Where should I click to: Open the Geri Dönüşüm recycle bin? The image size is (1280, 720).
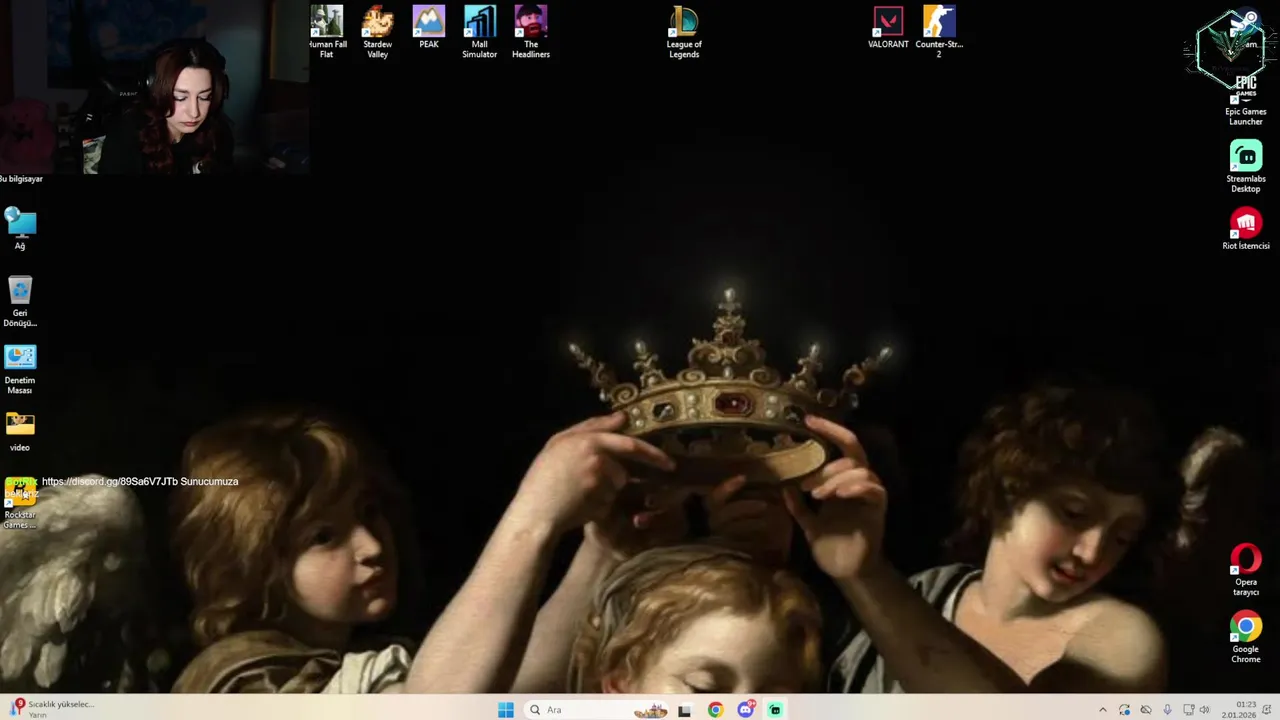coord(20,301)
